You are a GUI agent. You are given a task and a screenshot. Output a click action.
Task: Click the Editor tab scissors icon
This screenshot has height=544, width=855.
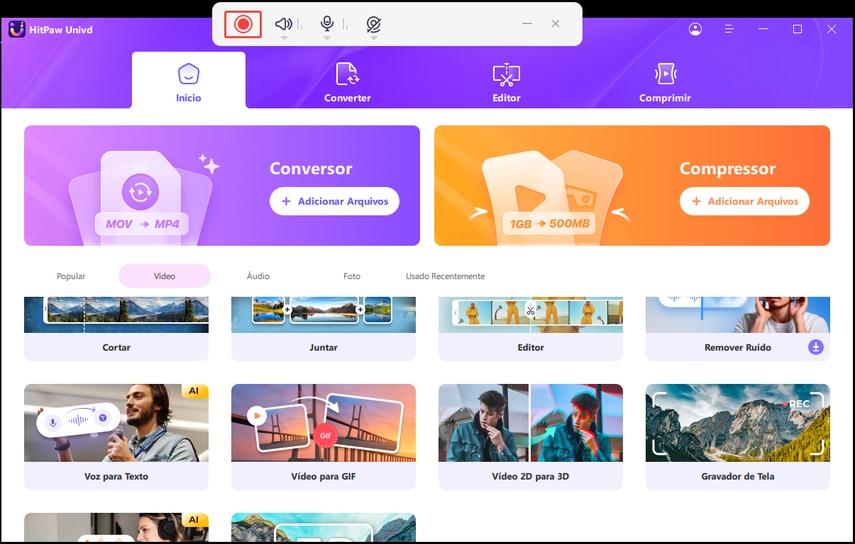[507, 75]
